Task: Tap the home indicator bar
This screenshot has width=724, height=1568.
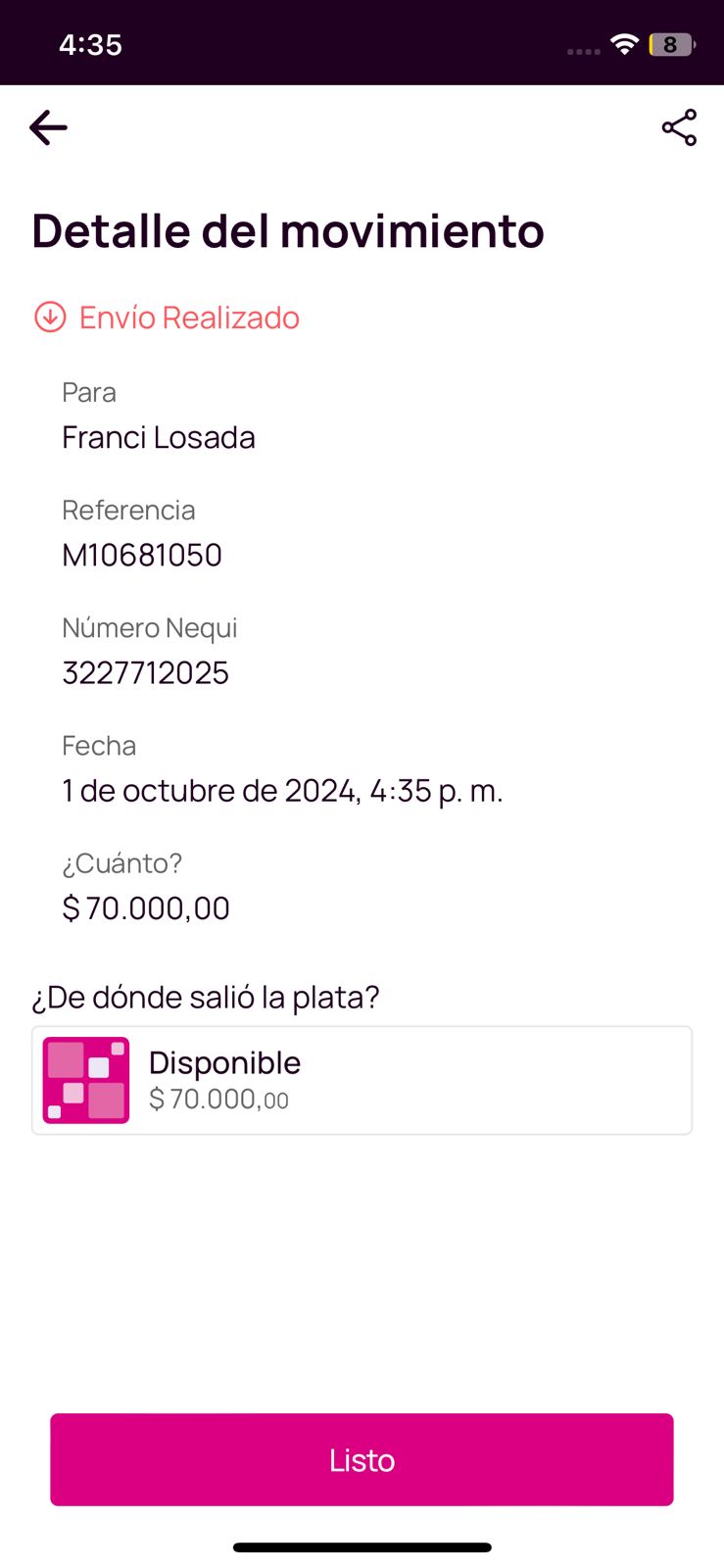Action: tap(362, 1547)
